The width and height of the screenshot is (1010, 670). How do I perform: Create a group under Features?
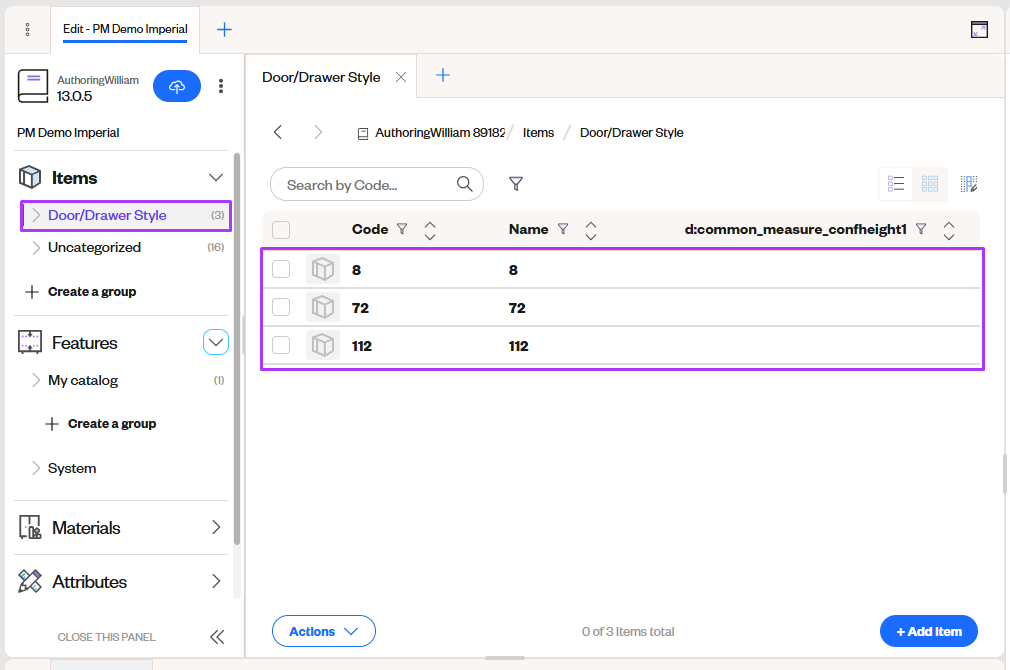pyautogui.click(x=100, y=424)
